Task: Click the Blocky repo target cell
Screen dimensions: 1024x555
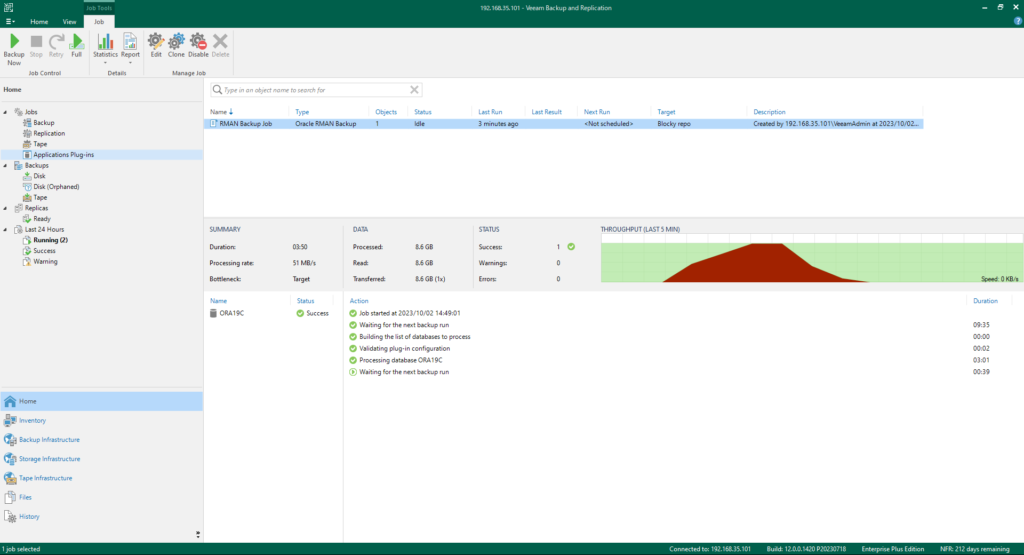Action: point(673,123)
